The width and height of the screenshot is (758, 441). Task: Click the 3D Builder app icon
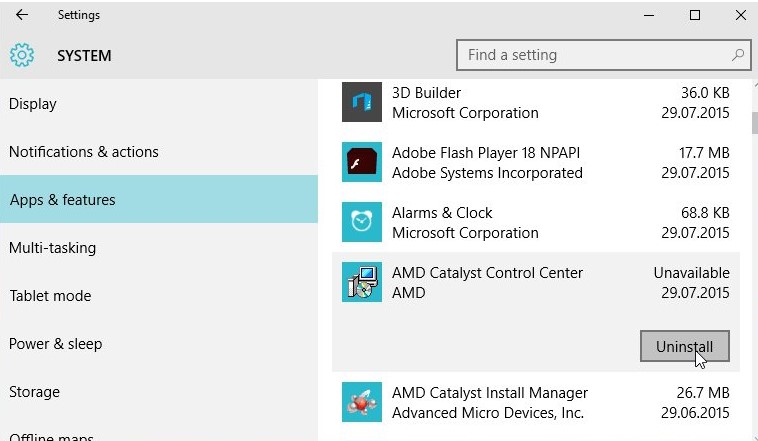(362, 102)
